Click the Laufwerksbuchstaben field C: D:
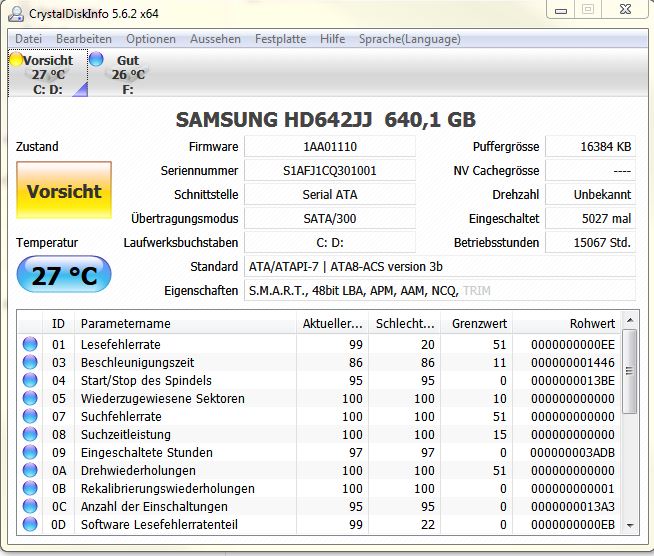Image resolution: width=654 pixels, height=556 pixels. point(330,242)
